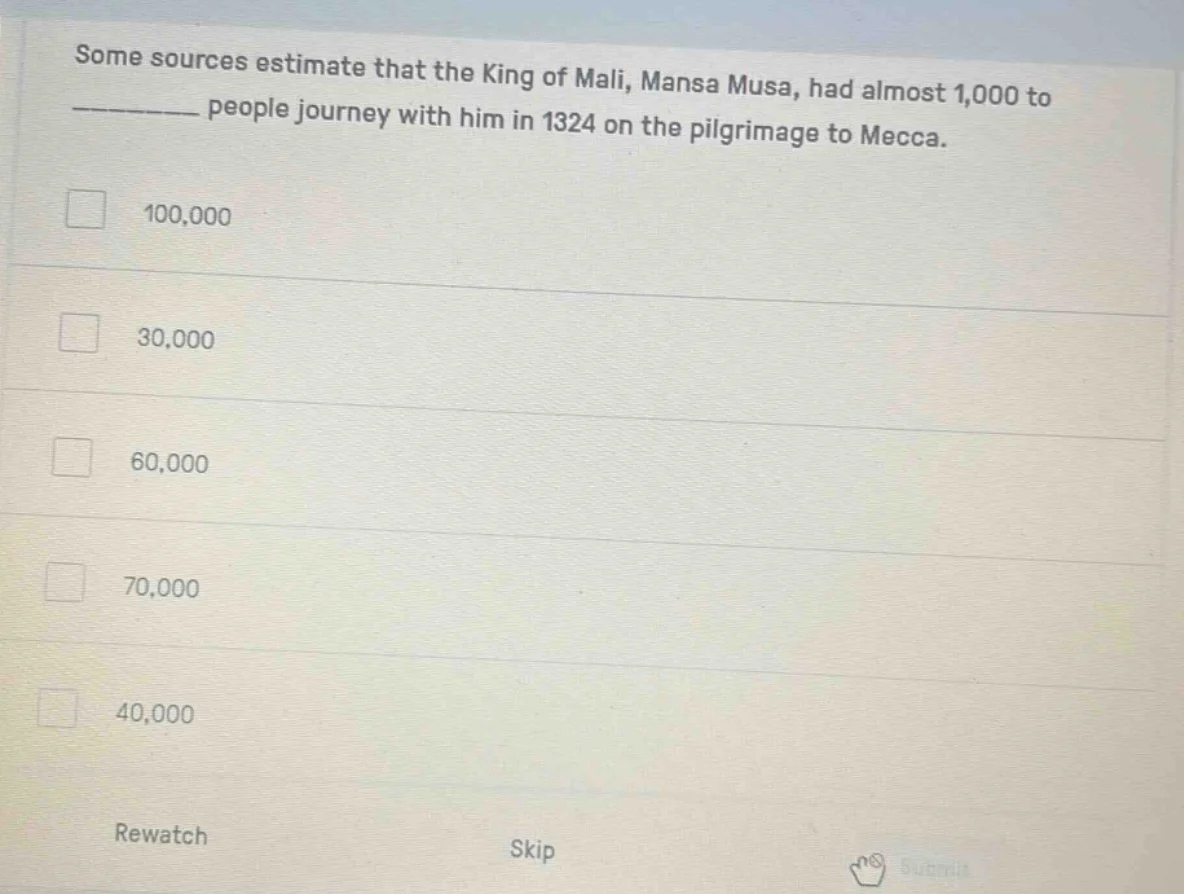Enable the checkbox next to 40,000
Viewport: 1184px width, 894px height.
click(57, 708)
